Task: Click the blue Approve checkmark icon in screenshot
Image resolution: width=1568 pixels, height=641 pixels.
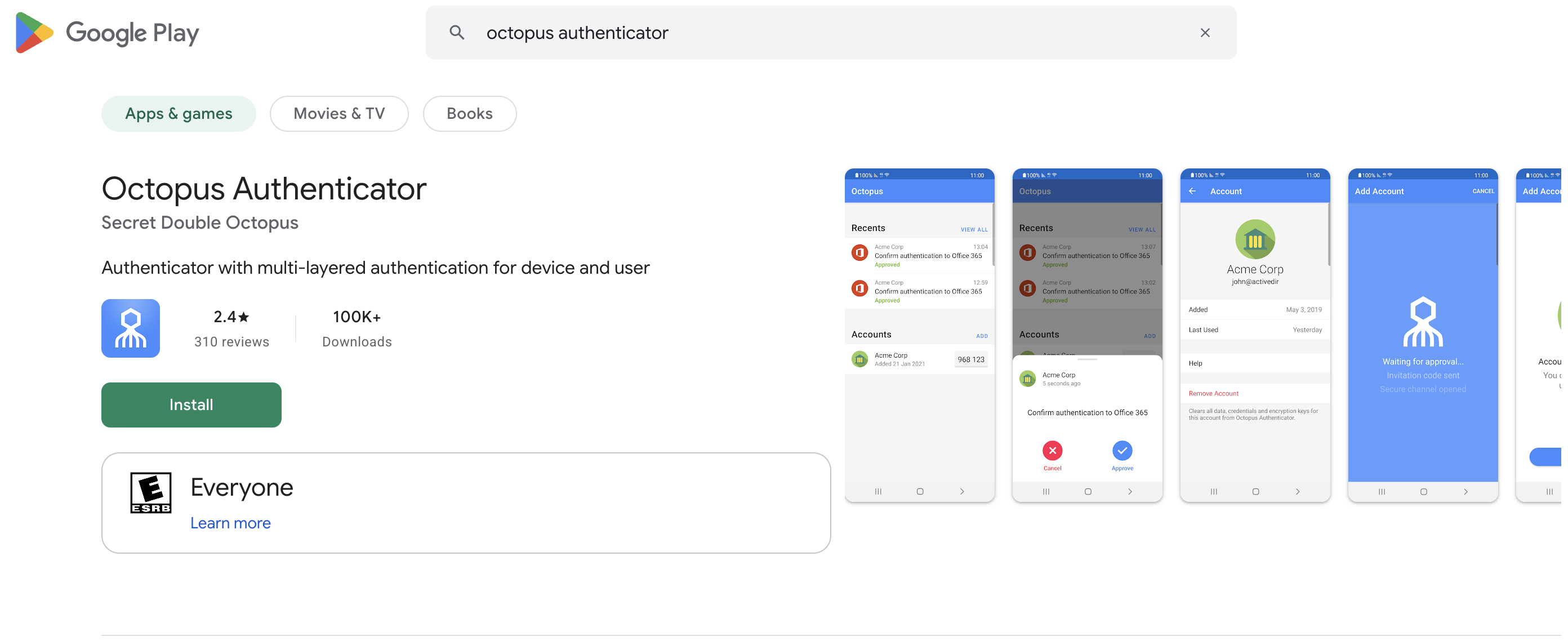Action: coord(1122,451)
